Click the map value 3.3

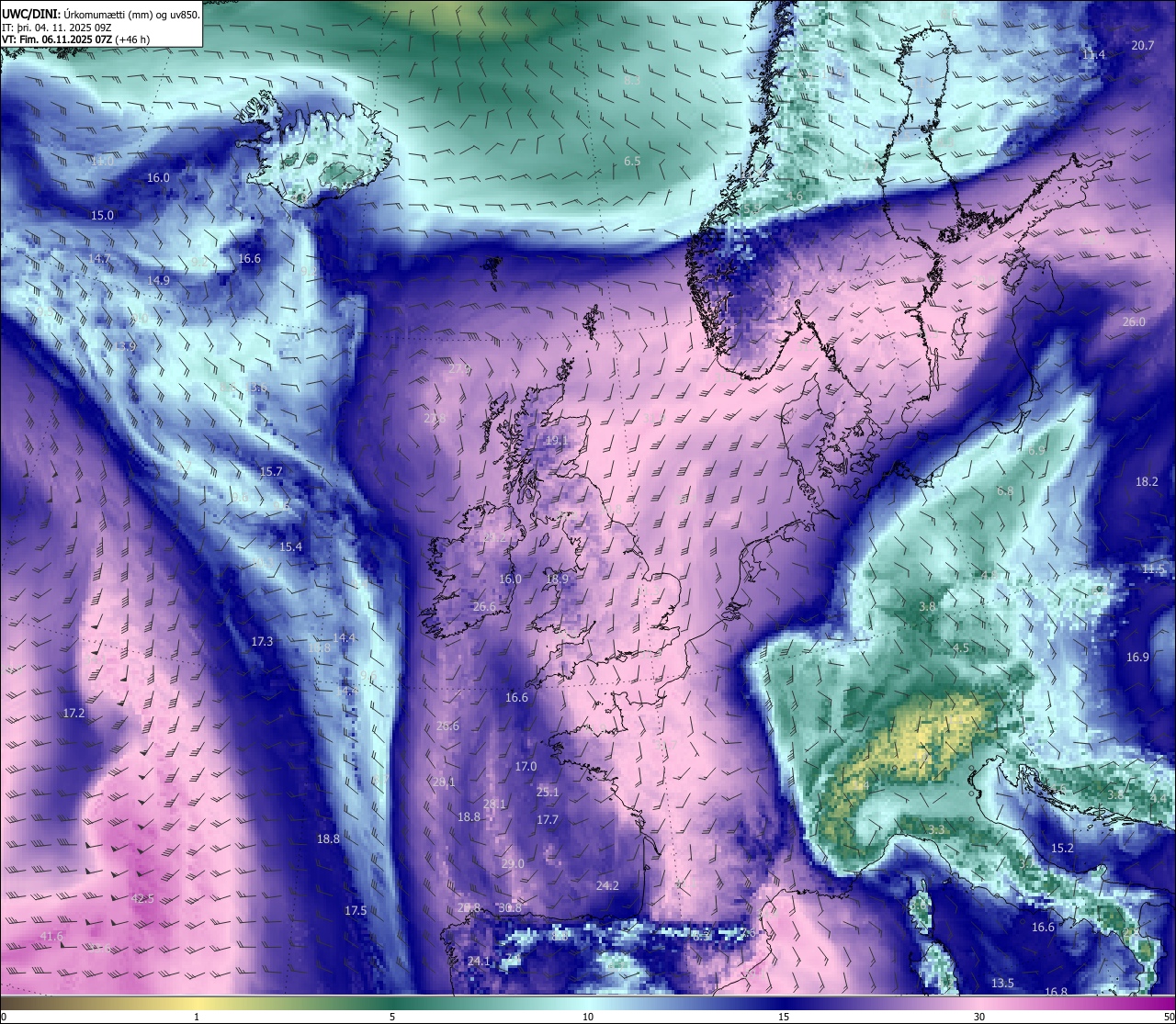pyautogui.click(x=936, y=830)
